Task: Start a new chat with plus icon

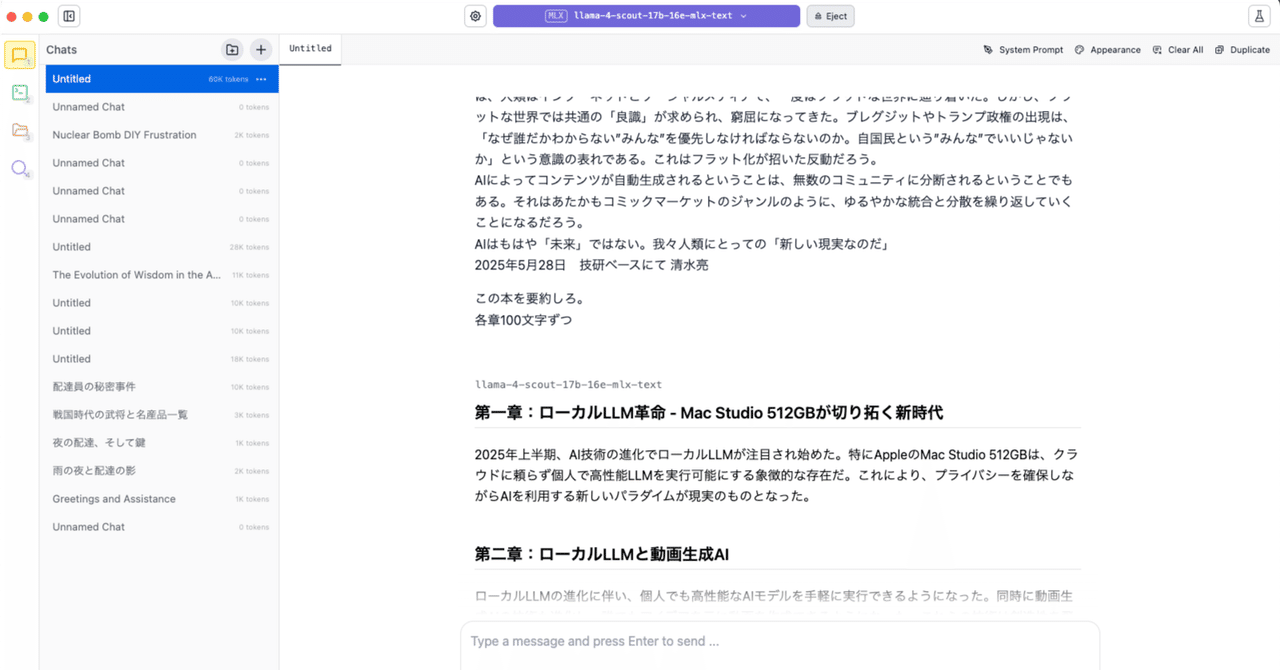Action: point(260,49)
